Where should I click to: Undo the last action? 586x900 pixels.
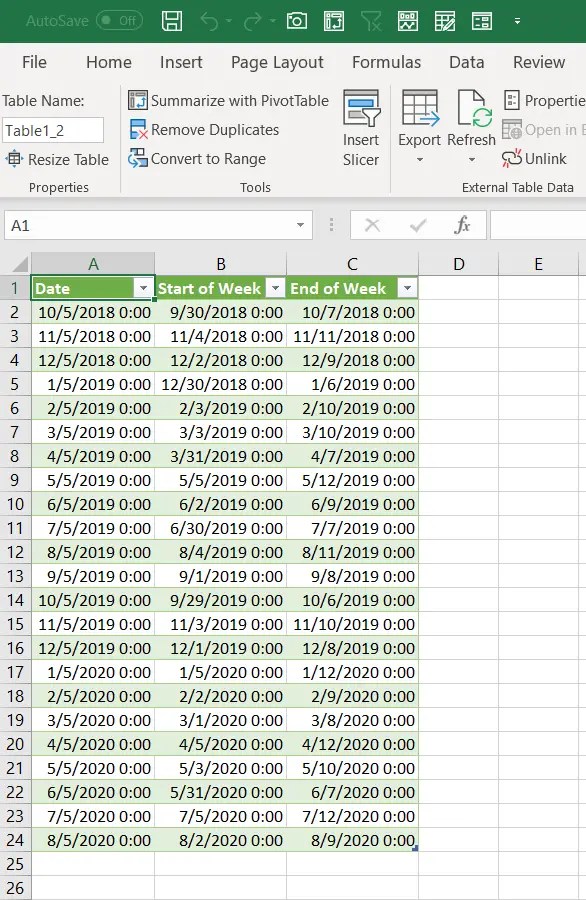coord(210,20)
